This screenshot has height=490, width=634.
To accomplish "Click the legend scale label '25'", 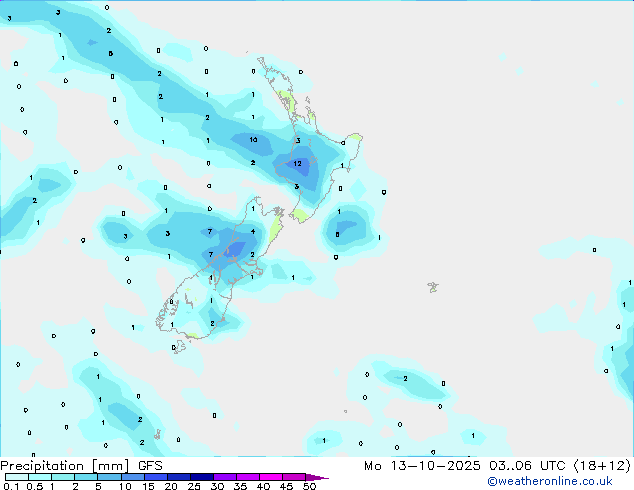I will 194,486.
